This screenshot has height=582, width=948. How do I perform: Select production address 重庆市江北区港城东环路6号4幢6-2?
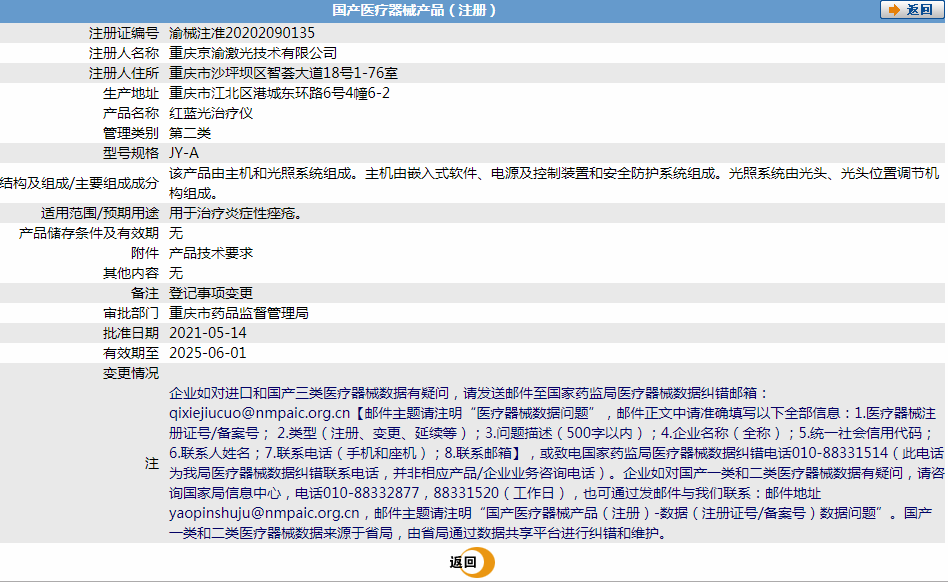click(x=279, y=93)
